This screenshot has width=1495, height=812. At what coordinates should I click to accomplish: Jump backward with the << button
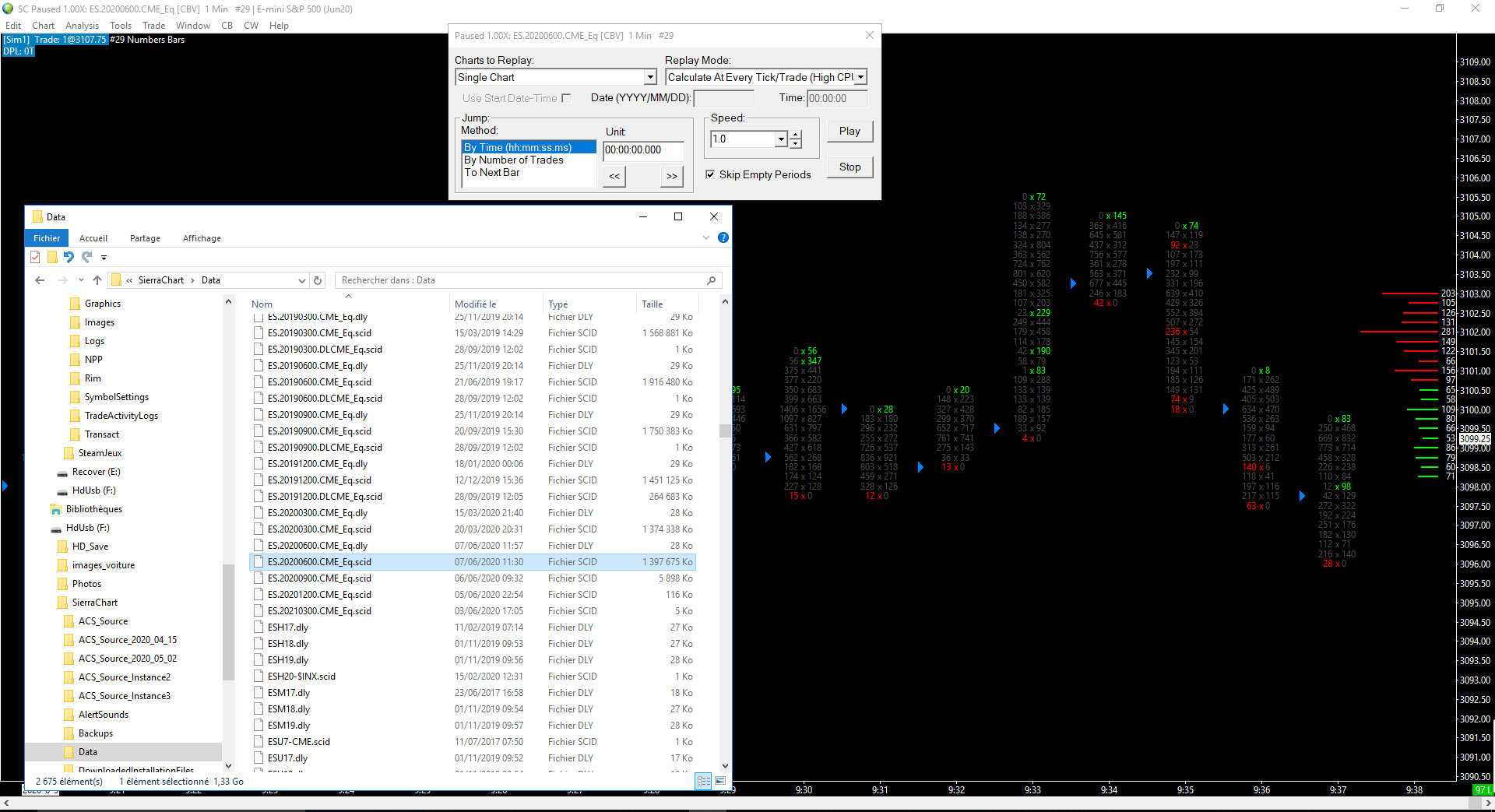pos(614,176)
